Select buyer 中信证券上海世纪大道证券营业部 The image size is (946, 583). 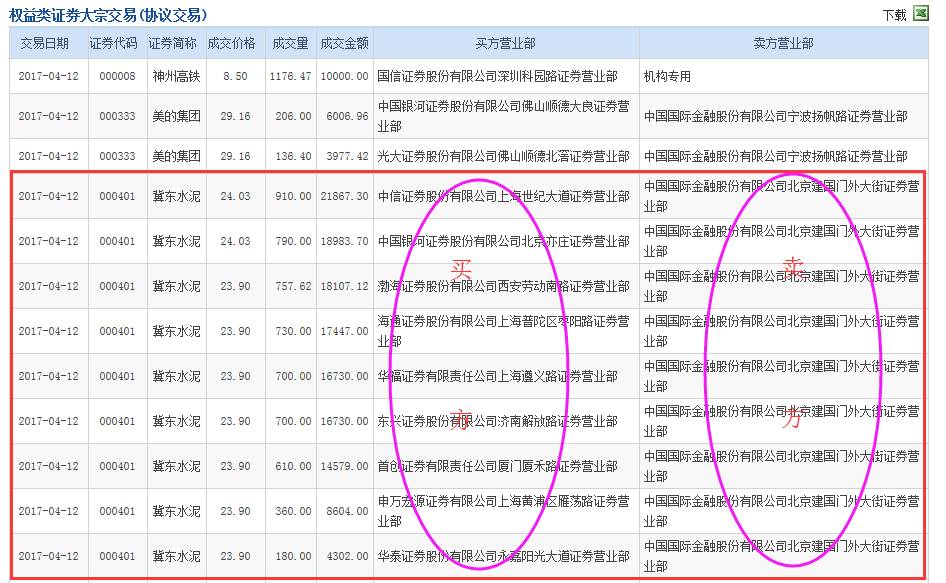[x=504, y=196]
